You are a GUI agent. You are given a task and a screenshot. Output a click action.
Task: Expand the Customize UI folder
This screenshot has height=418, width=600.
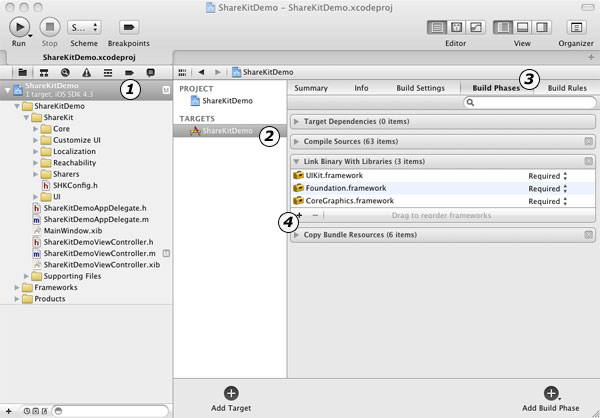(x=36, y=140)
